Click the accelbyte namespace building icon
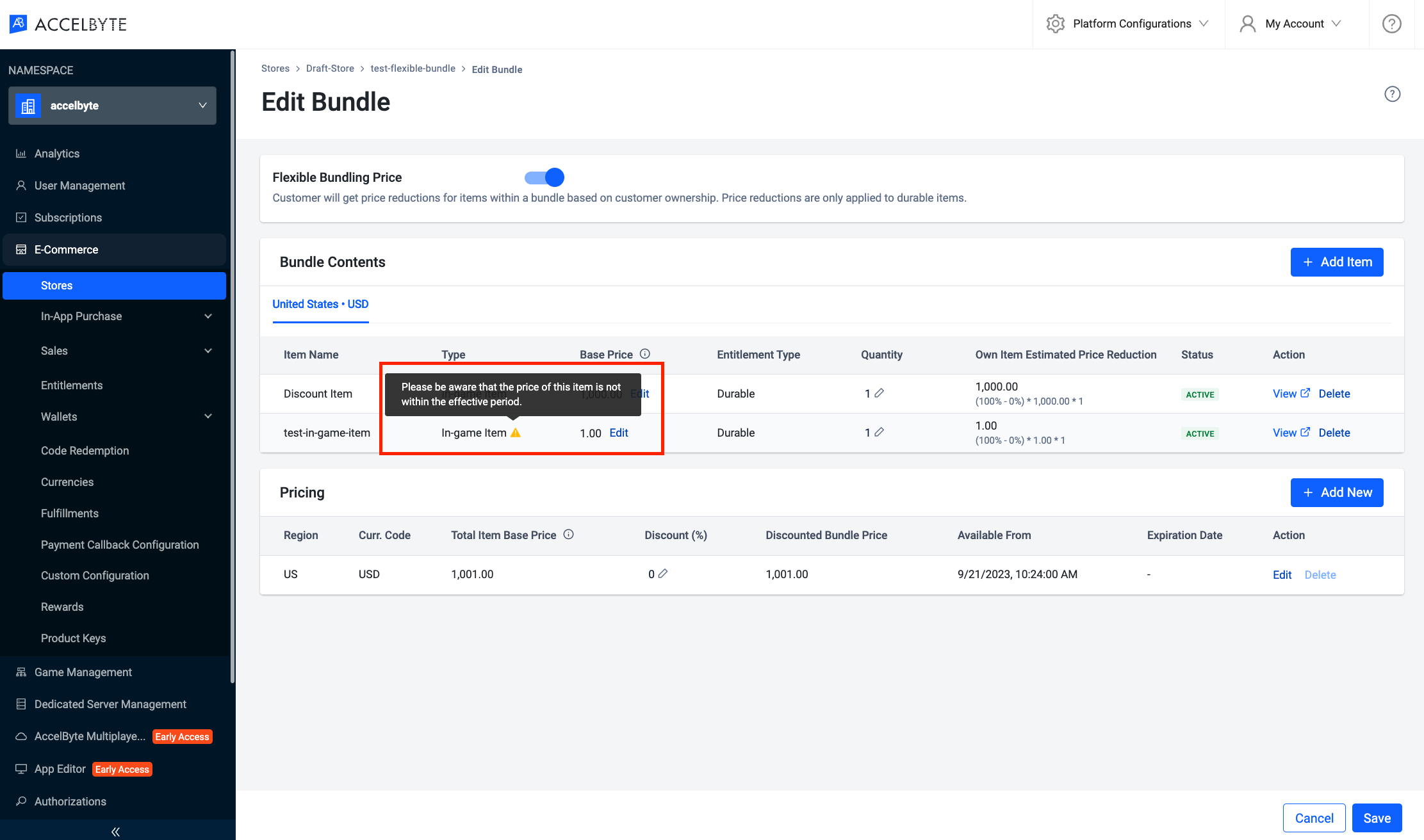The height and width of the screenshot is (840, 1424). (x=28, y=106)
